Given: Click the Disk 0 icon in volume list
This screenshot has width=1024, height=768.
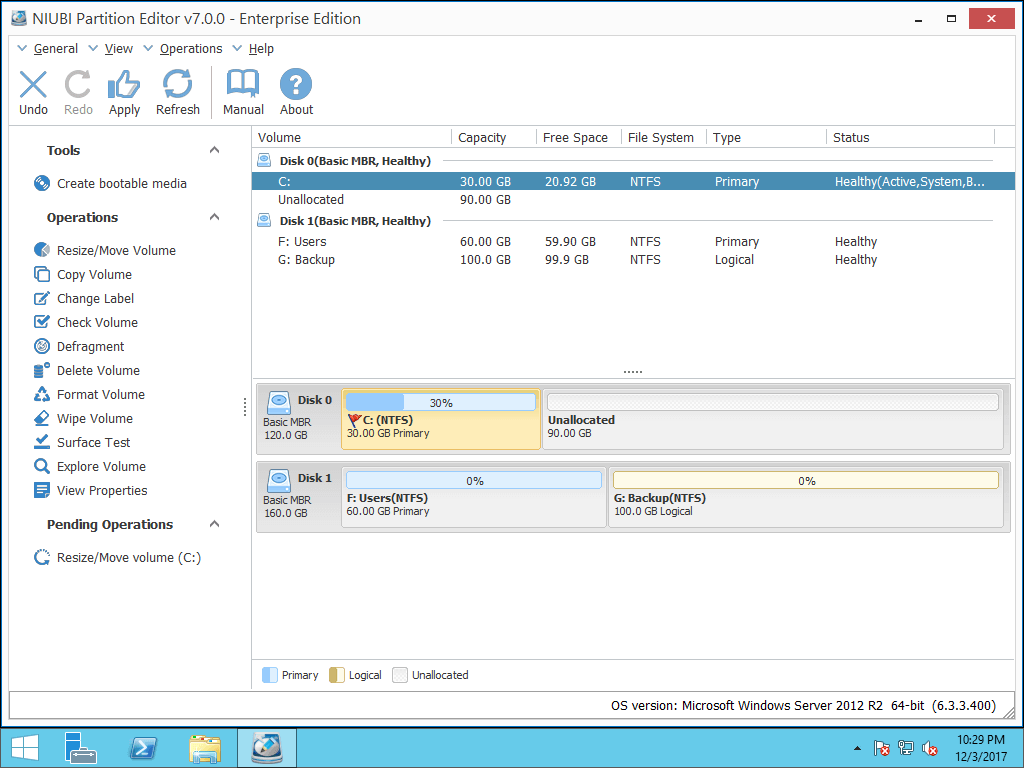Looking at the screenshot, I should (x=264, y=160).
